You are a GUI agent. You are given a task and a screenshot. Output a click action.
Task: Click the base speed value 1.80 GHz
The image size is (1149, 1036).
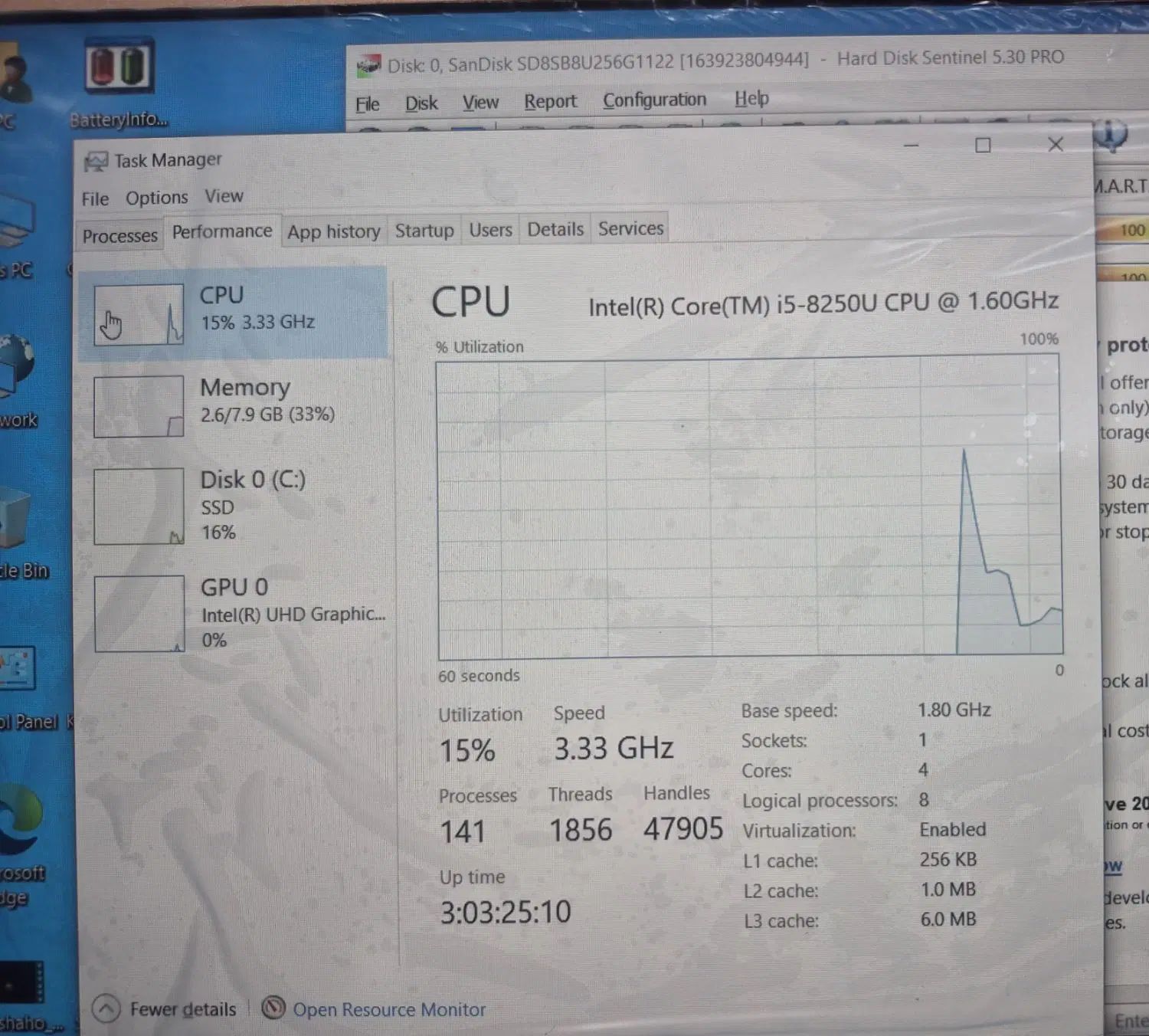pyautogui.click(x=954, y=710)
